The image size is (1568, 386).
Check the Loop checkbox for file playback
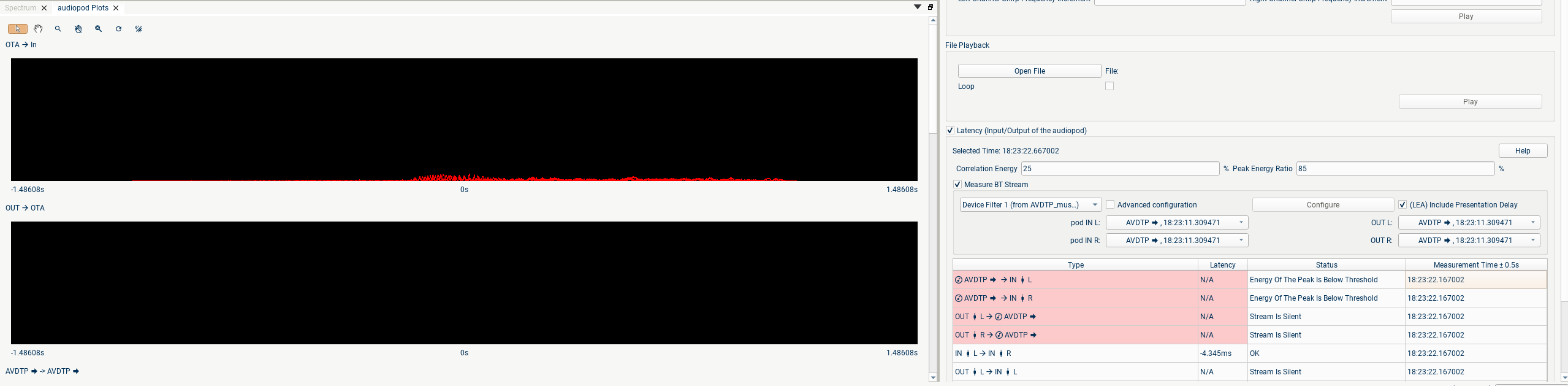click(1109, 87)
